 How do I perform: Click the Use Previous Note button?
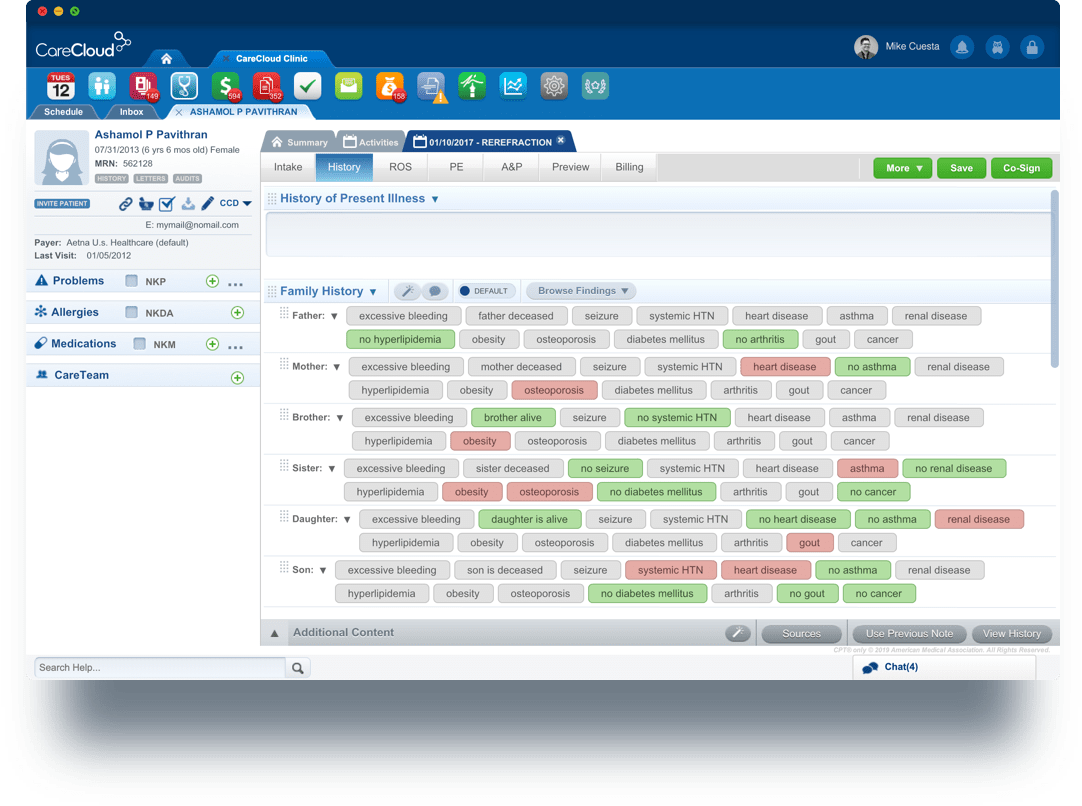(909, 634)
